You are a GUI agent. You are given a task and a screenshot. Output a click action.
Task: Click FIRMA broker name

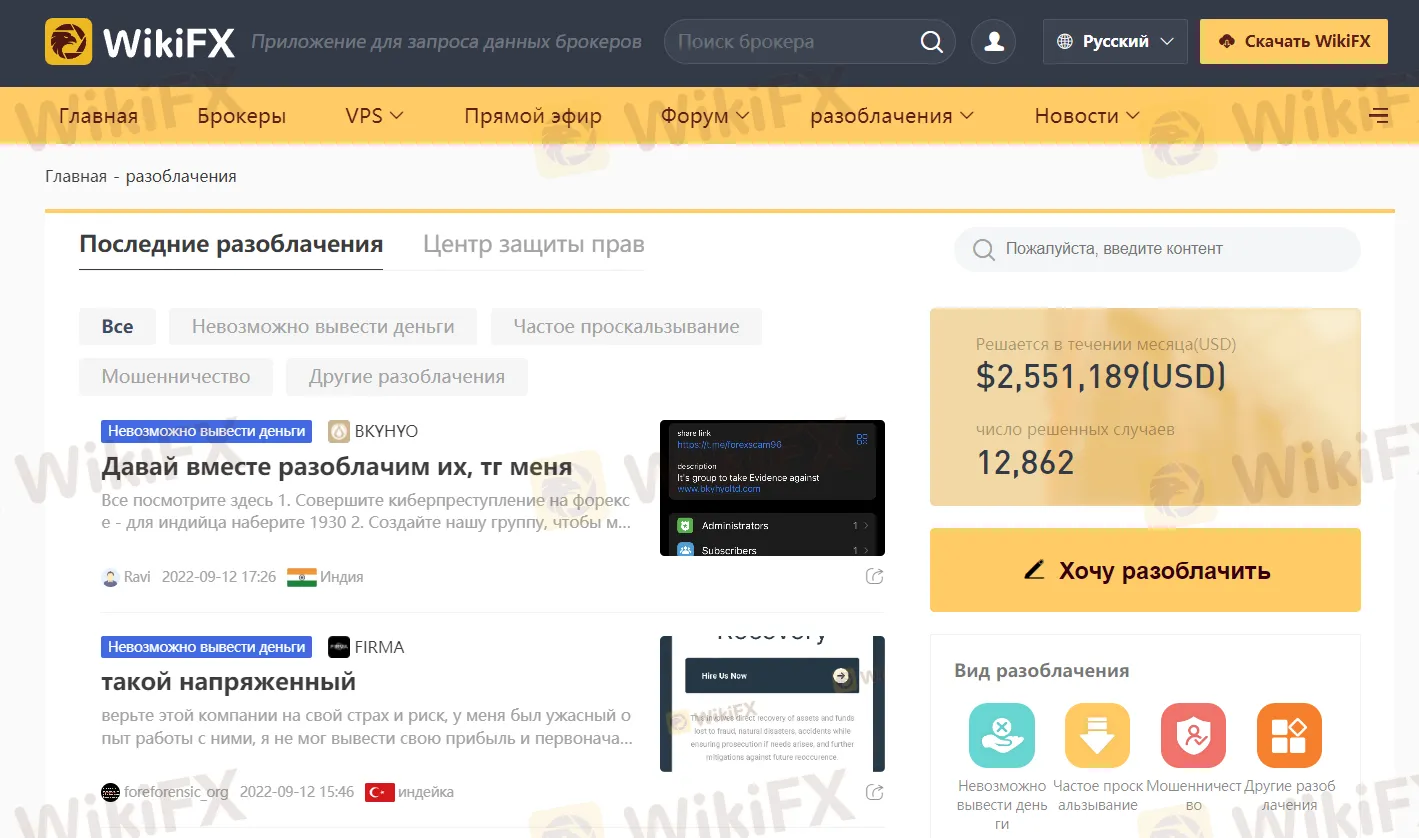coord(379,647)
